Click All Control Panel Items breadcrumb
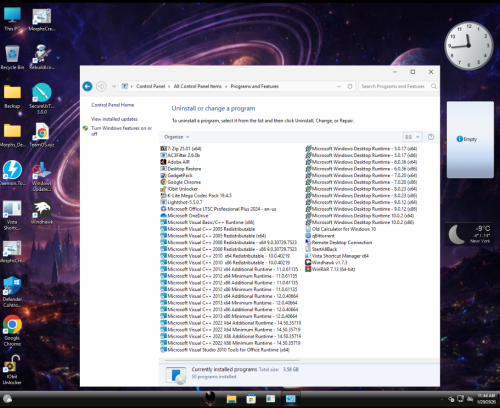Screen dimensions: 500x408 click(x=198, y=86)
